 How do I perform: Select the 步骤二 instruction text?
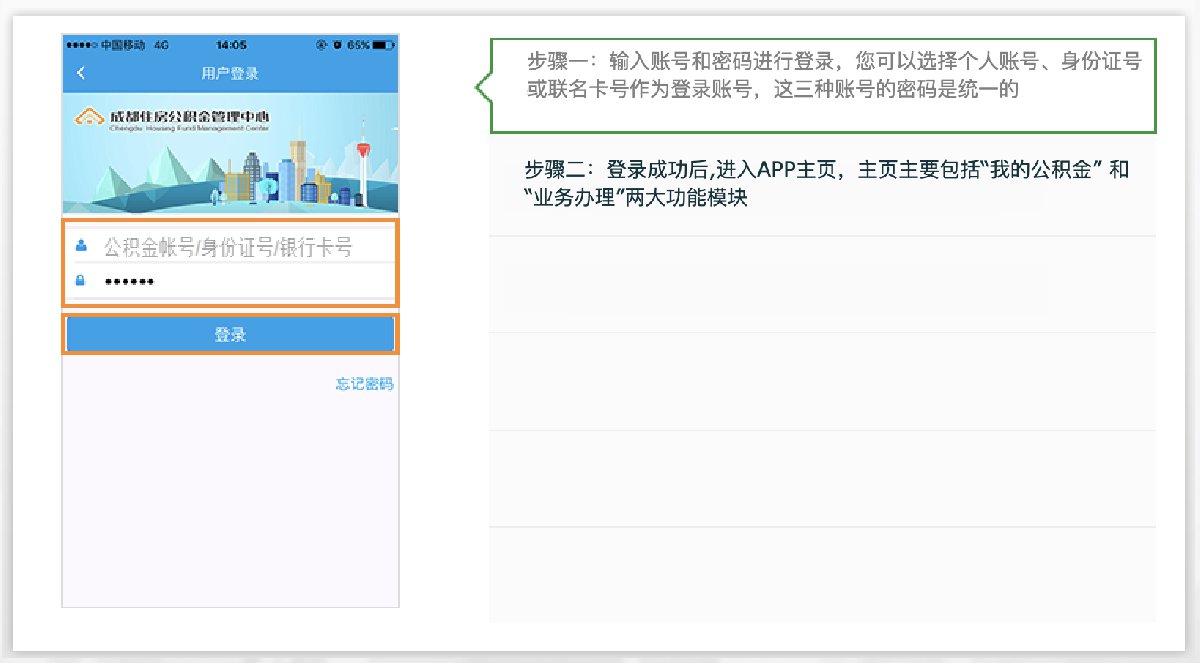point(827,183)
